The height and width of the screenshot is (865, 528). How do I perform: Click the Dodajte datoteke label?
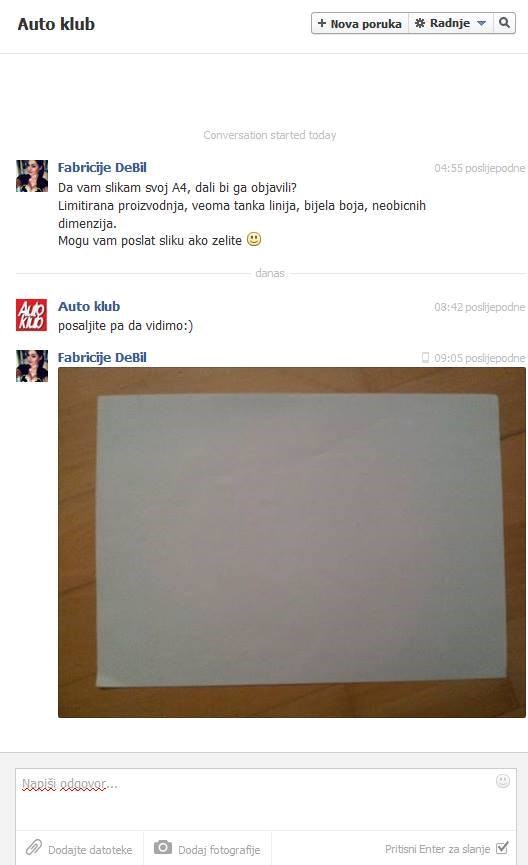tap(90, 850)
